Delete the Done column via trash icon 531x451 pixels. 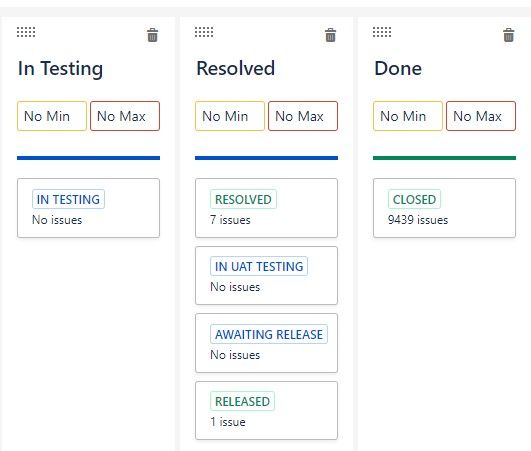coord(509,35)
